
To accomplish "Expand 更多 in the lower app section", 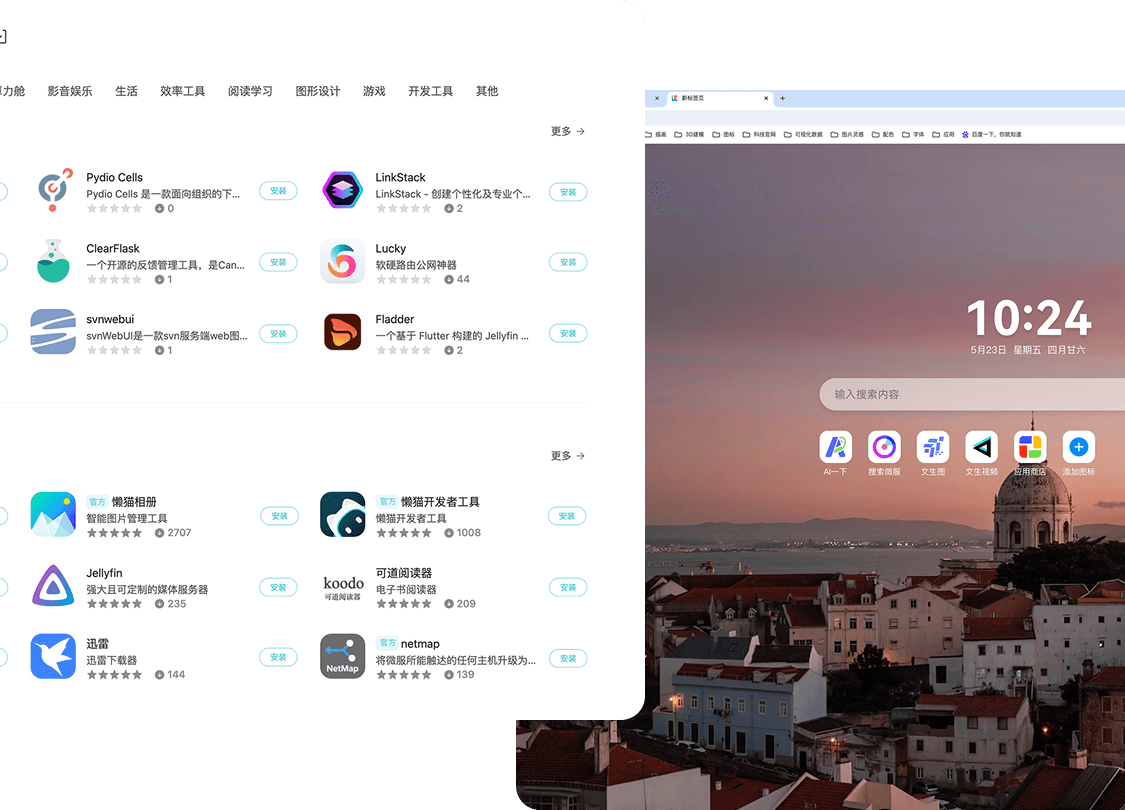I will (567, 456).
